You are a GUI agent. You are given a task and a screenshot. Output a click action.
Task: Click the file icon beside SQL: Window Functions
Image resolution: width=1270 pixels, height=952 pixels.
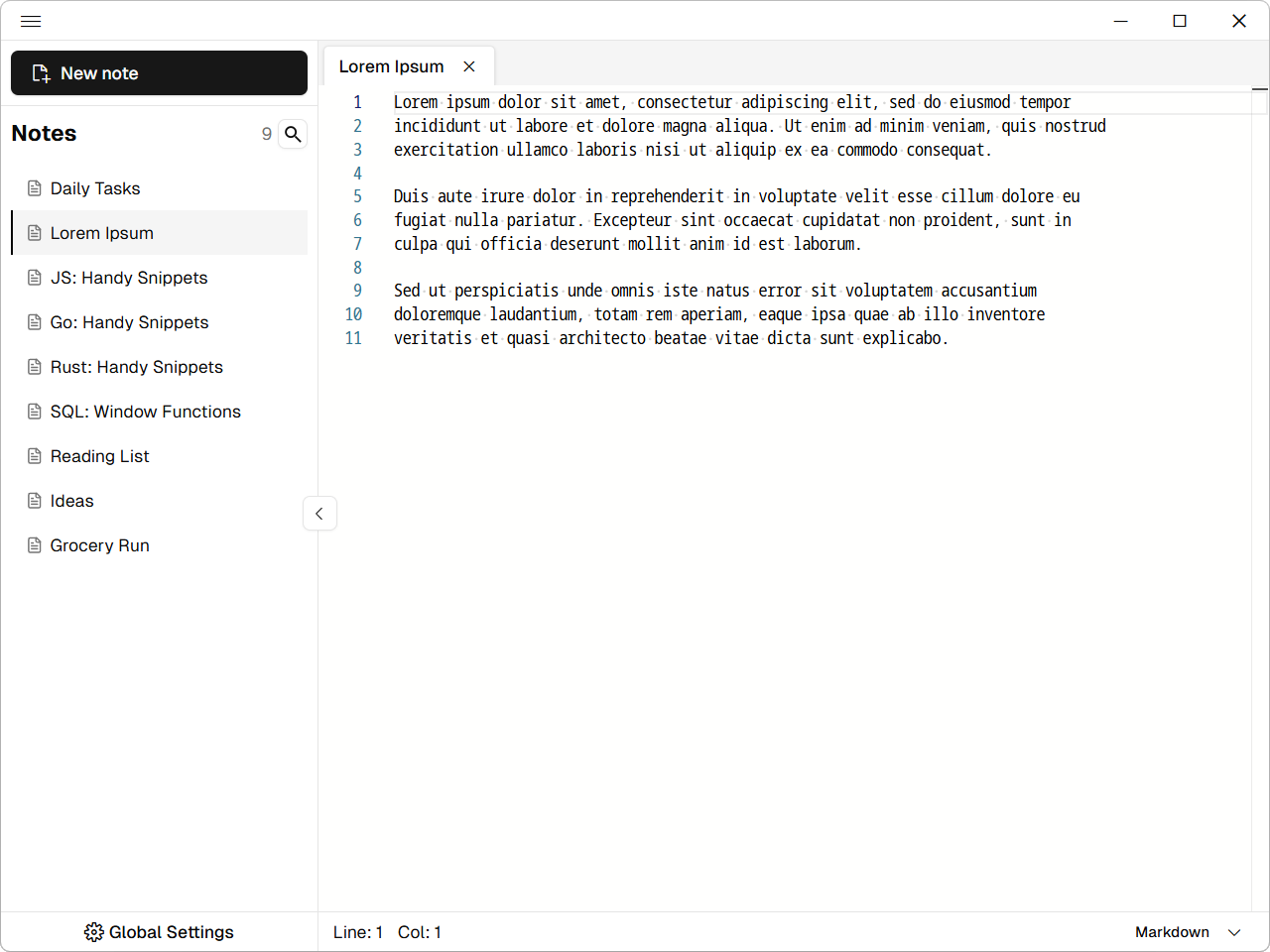click(35, 412)
